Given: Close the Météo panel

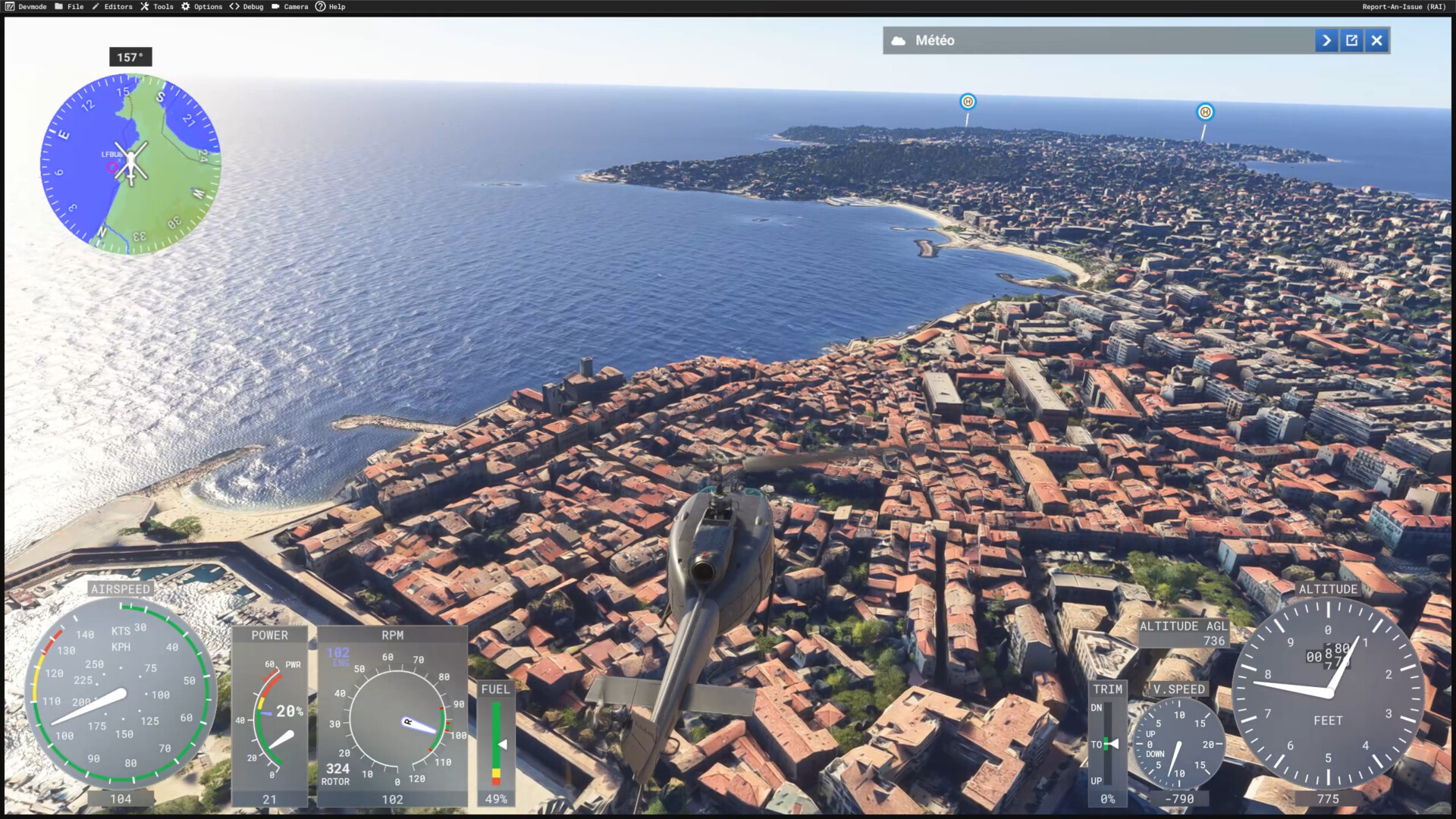Looking at the screenshot, I should pyautogui.click(x=1376, y=41).
